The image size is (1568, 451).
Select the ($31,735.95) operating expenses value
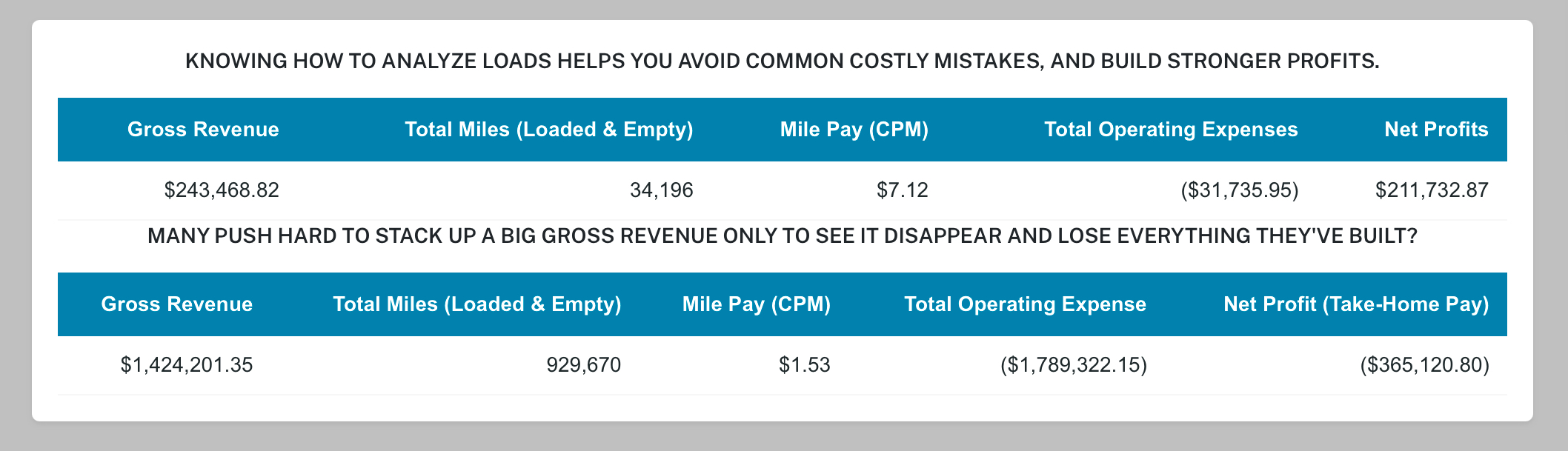[x=1239, y=190]
